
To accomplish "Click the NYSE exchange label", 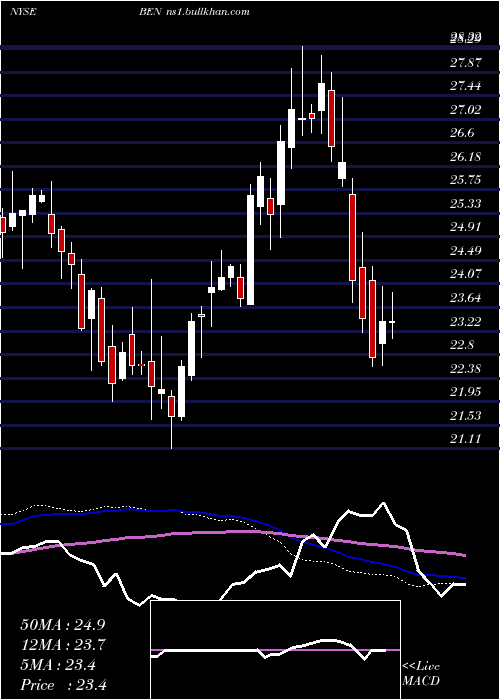I will click(23, 12).
